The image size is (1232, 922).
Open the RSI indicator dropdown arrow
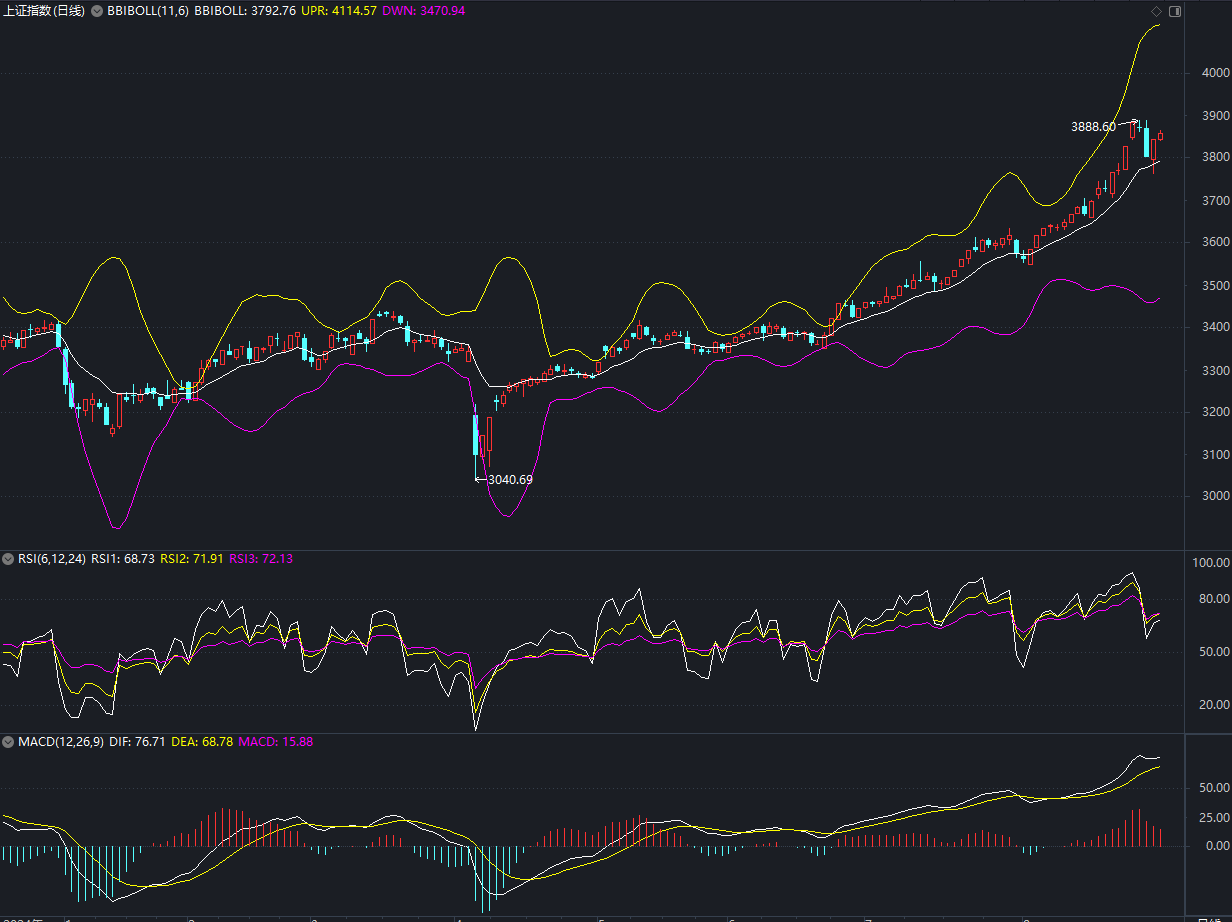pos(8,559)
